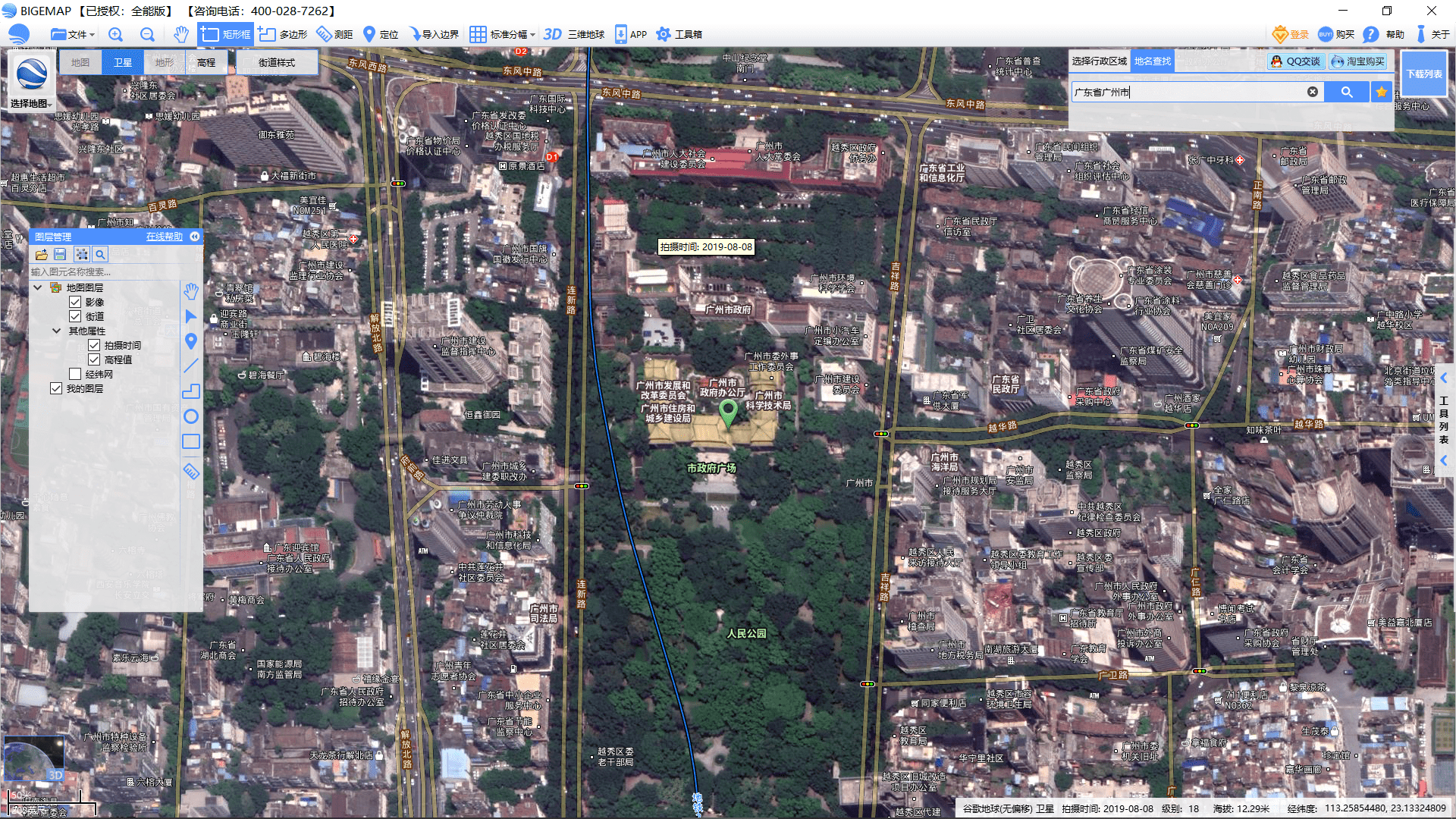Click the 淘宝购买 Taobao purchase button
This screenshot has height=819, width=1456.
coord(1358,61)
